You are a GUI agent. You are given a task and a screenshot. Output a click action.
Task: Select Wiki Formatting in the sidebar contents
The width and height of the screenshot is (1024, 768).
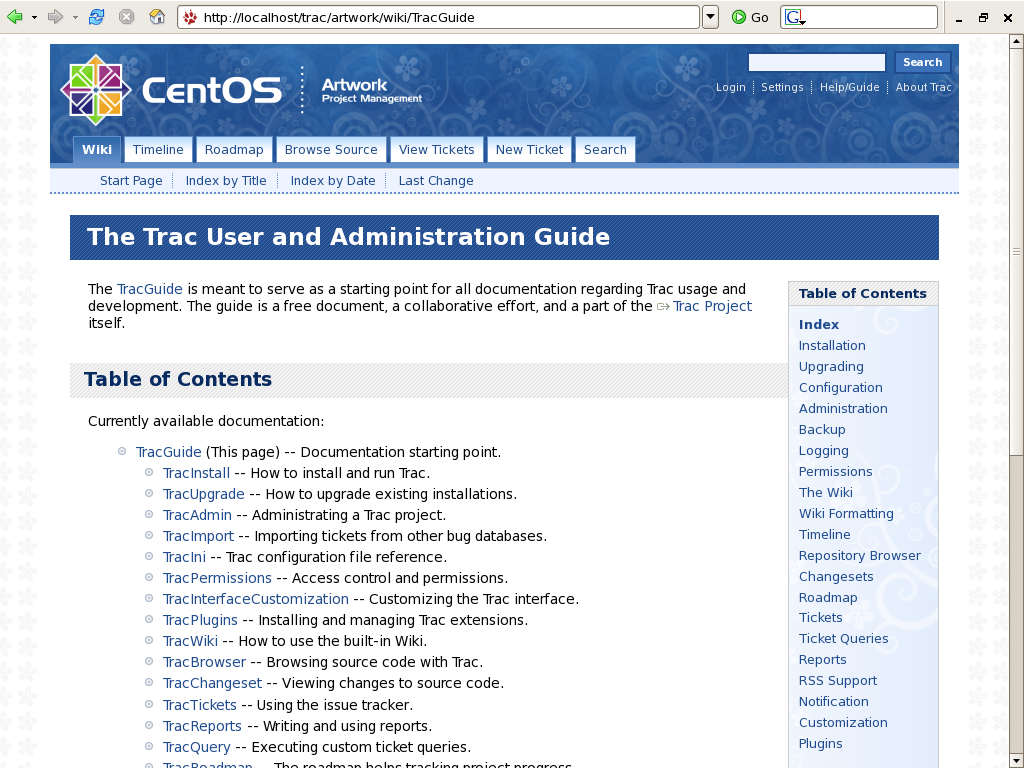coord(846,513)
